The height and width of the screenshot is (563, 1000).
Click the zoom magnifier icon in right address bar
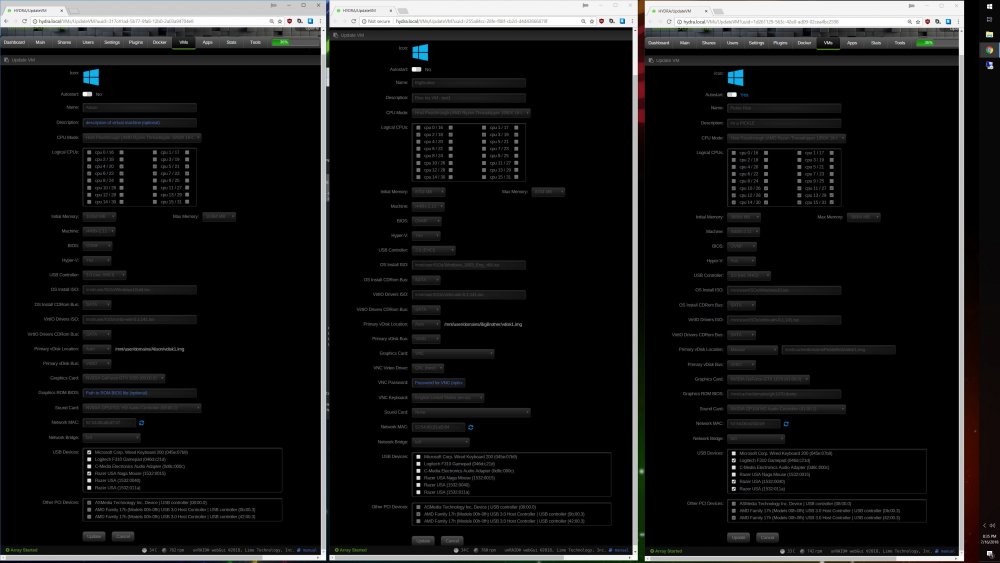click(x=910, y=22)
